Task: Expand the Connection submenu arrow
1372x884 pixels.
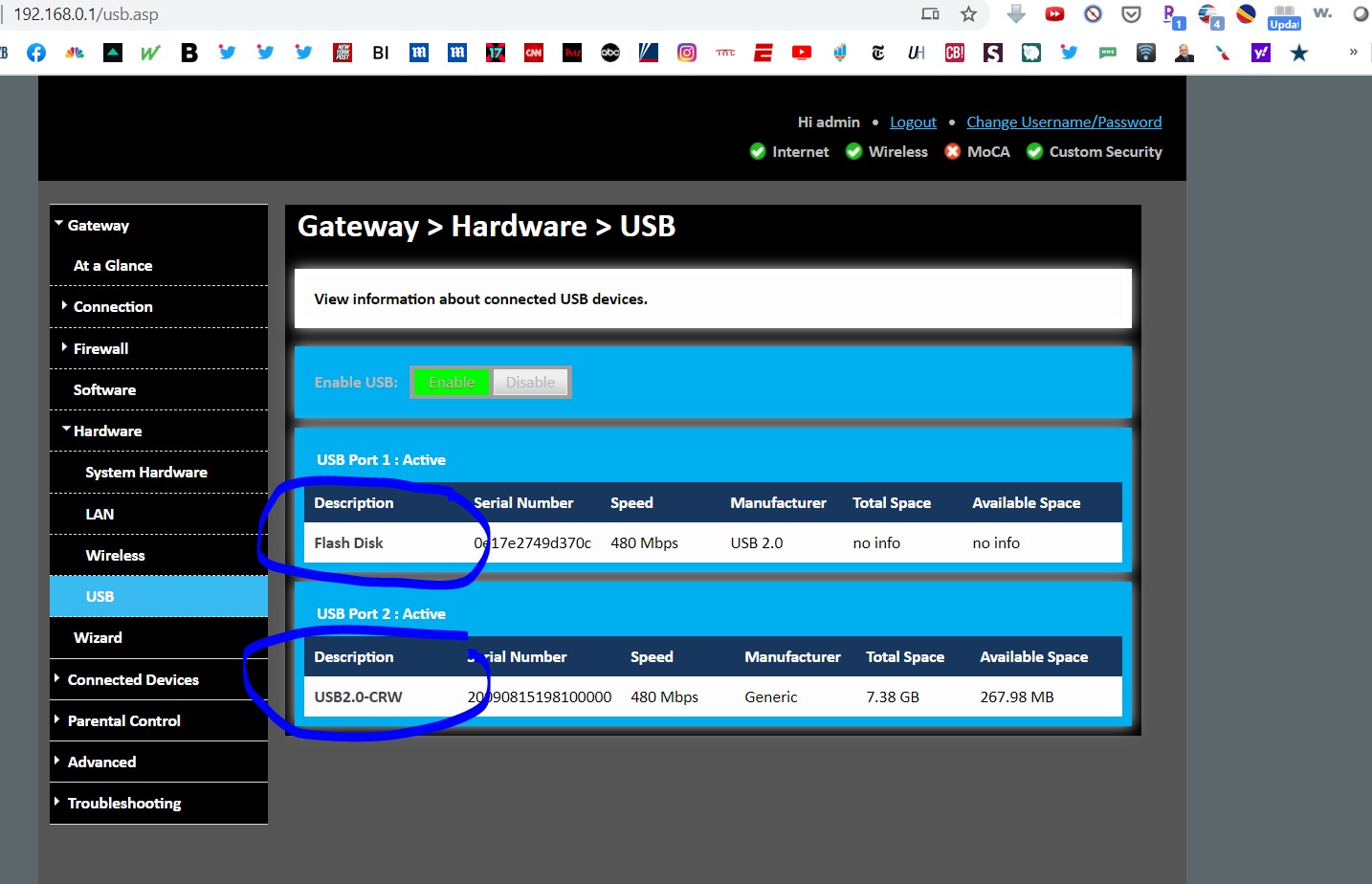Action: click(x=64, y=305)
